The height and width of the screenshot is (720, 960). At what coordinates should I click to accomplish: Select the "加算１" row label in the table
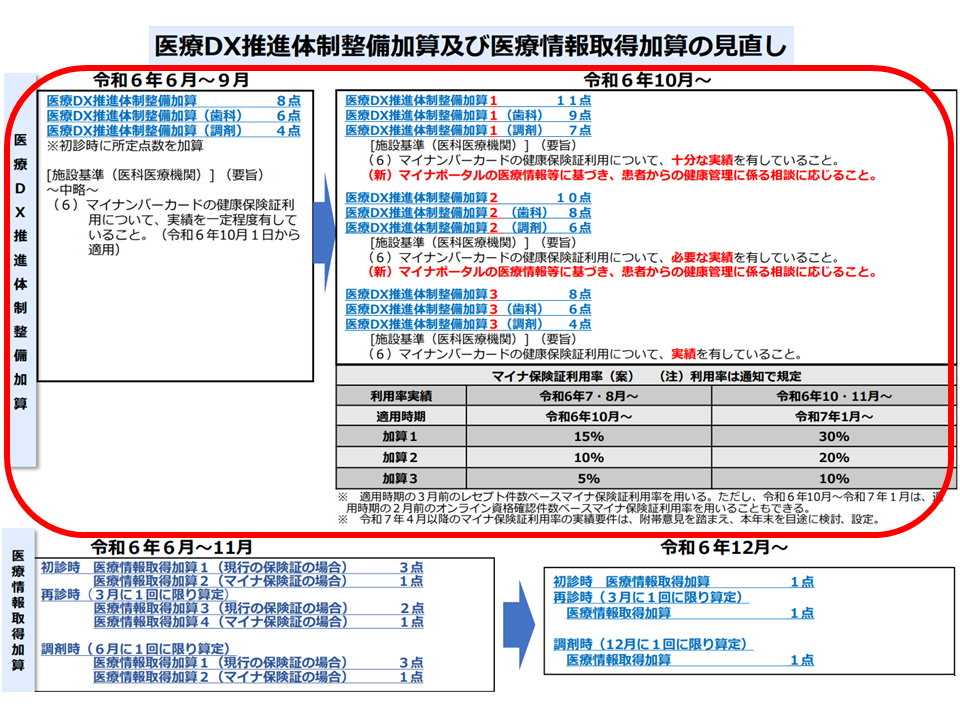click(401, 437)
